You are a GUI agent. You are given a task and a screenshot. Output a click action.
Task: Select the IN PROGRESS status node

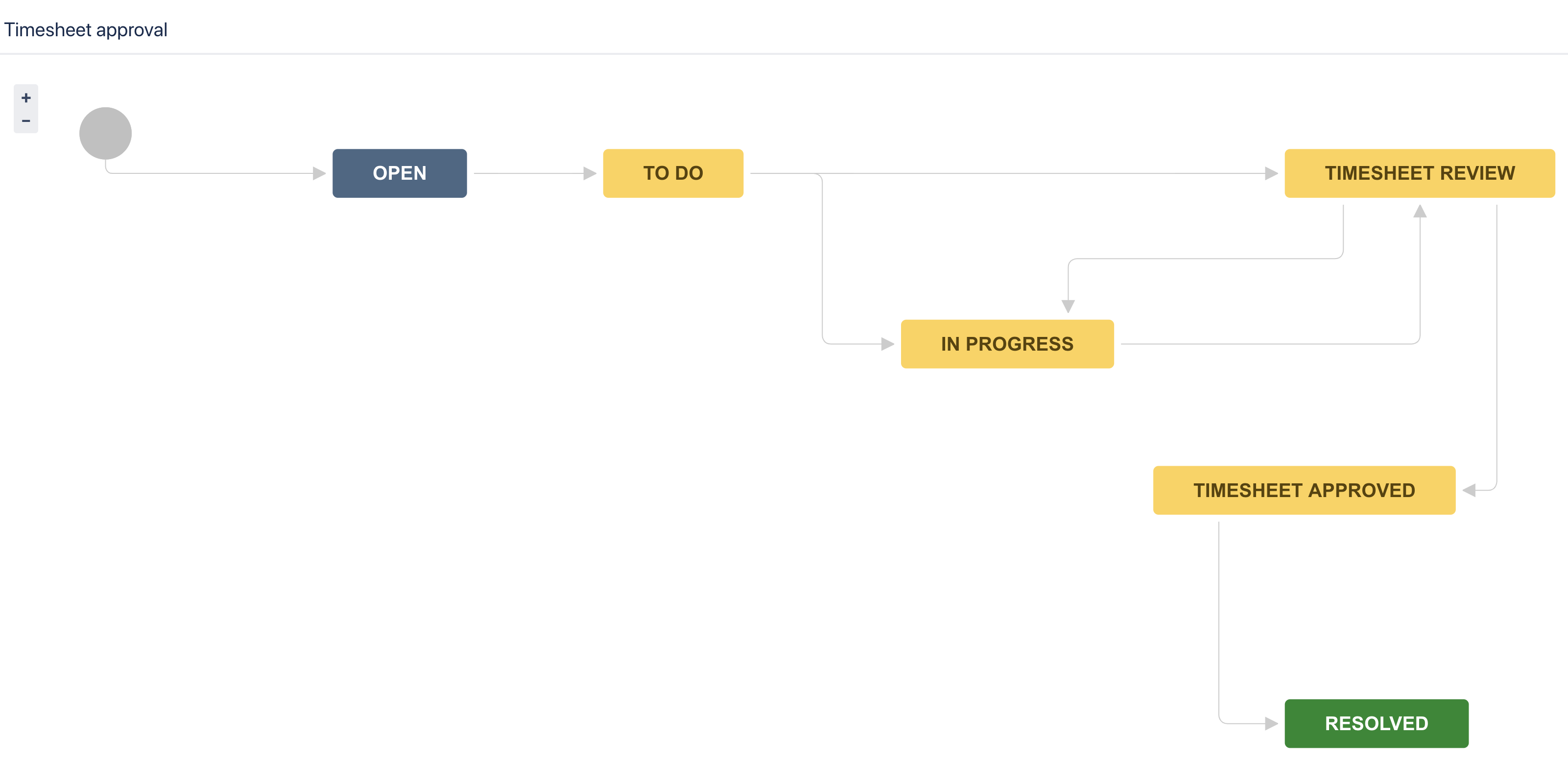pyautogui.click(x=1007, y=344)
